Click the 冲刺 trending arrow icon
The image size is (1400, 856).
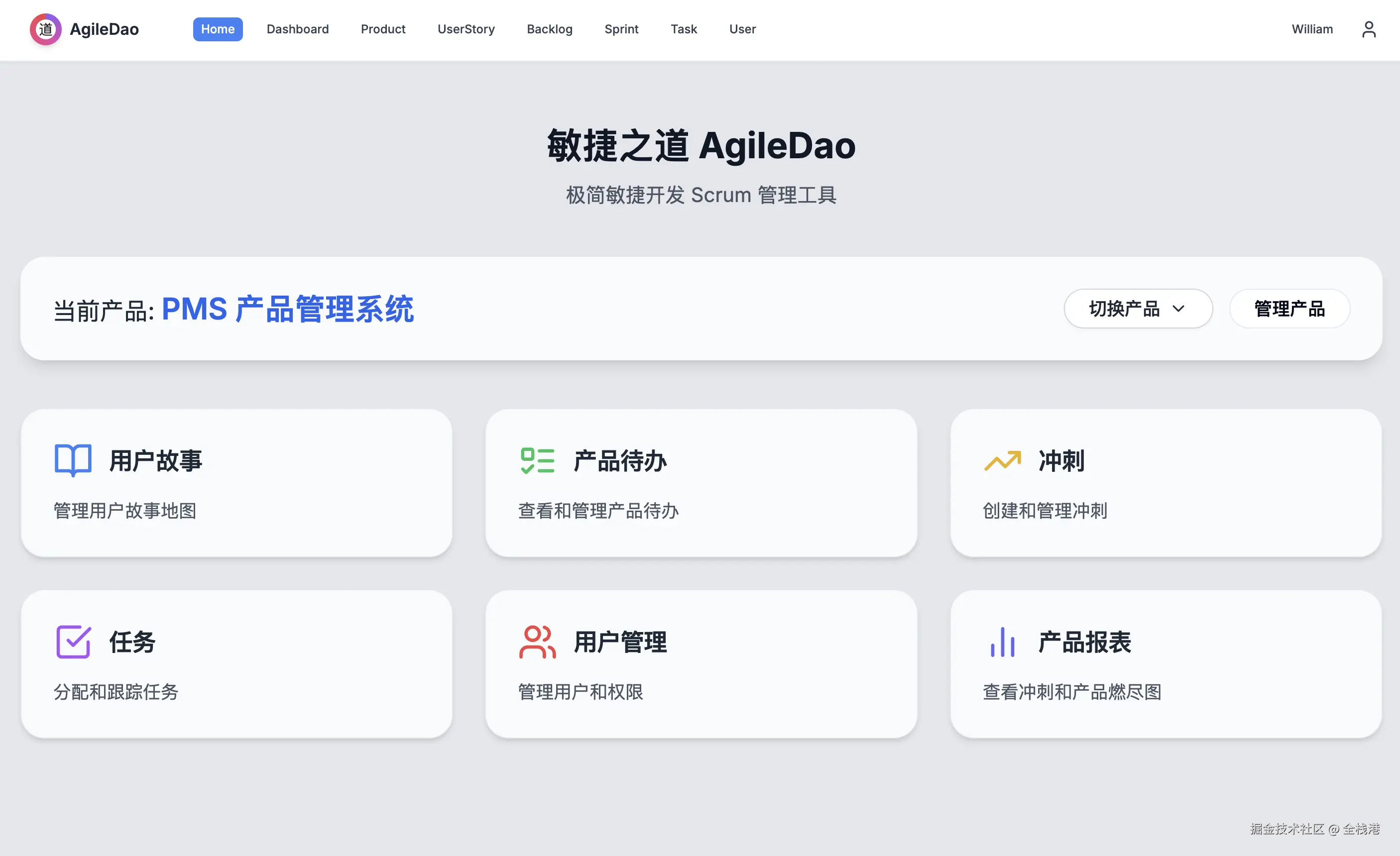pyautogui.click(x=1002, y=461)
